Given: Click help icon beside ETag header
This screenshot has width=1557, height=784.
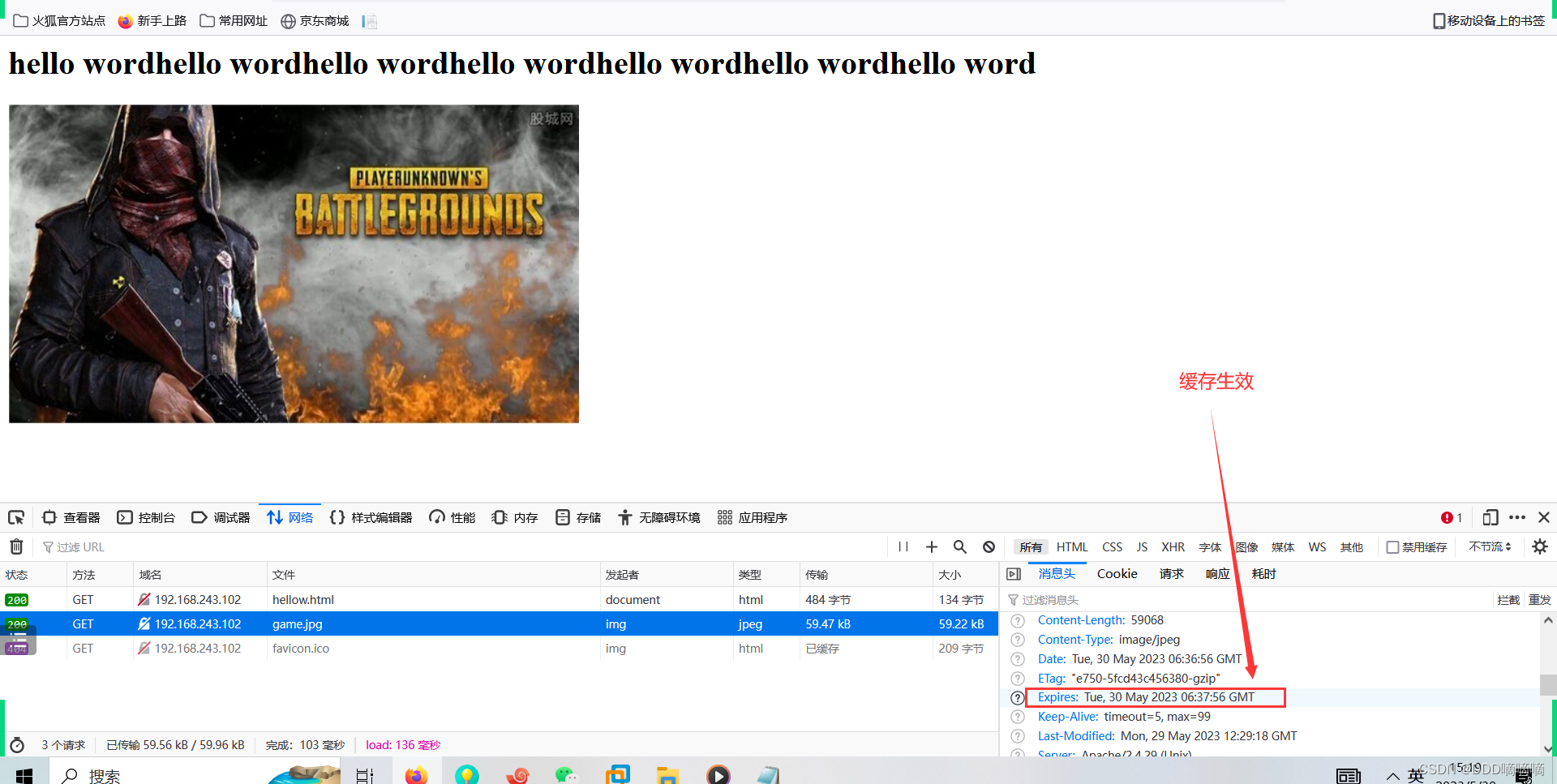Looking at the screenshot, I should coord(1018,679).
